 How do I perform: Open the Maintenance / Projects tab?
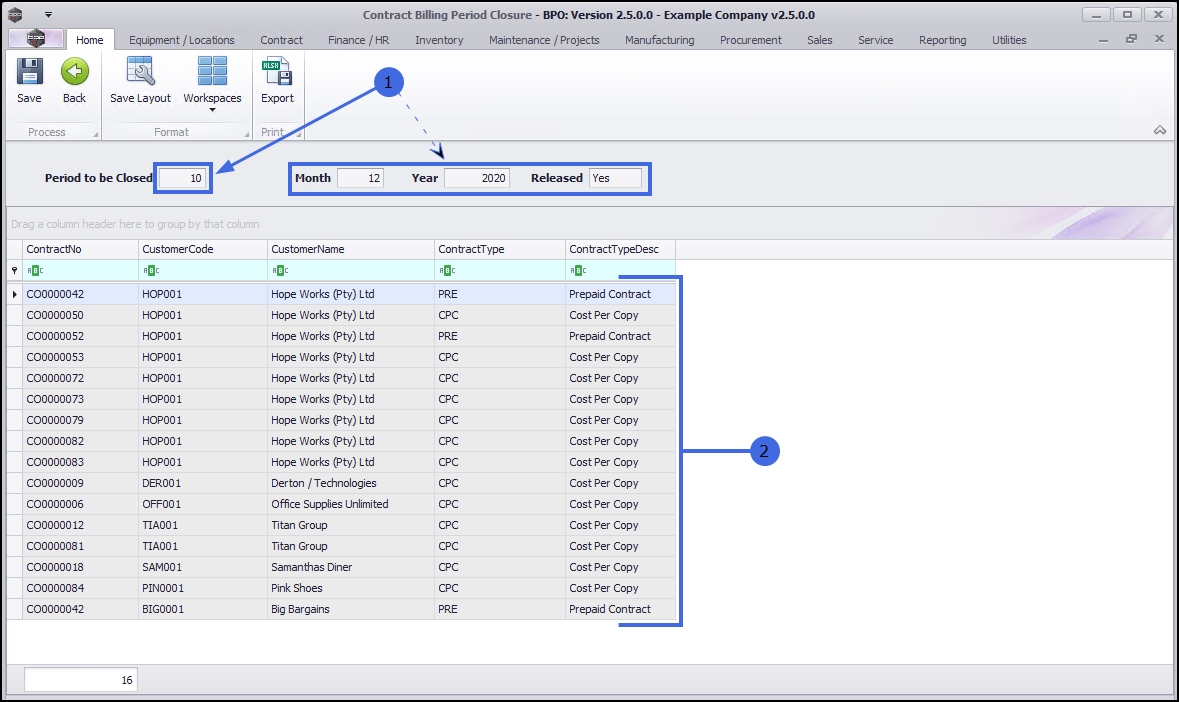tap(544, 40)
